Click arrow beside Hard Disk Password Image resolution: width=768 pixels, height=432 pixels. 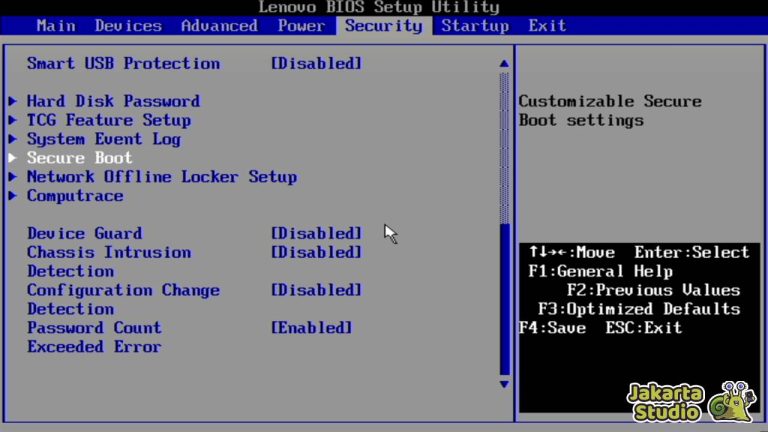[13, 101]
